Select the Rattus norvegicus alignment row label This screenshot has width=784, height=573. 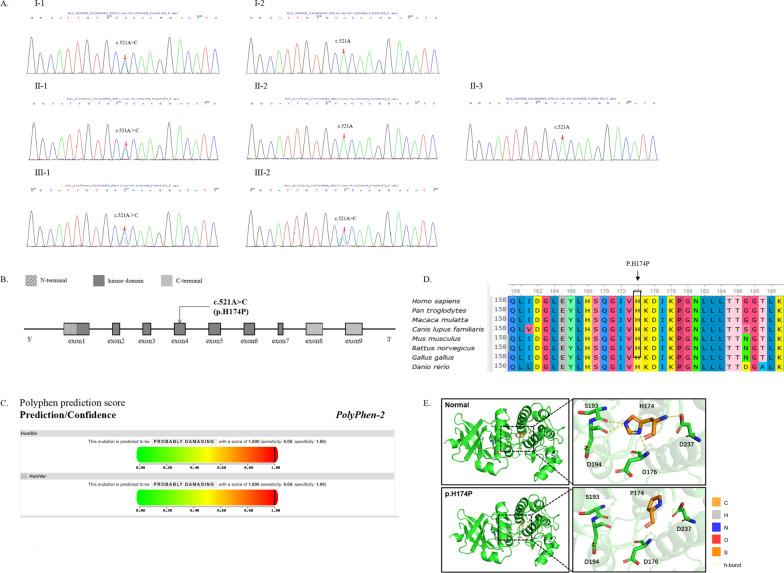coord(443,348)
